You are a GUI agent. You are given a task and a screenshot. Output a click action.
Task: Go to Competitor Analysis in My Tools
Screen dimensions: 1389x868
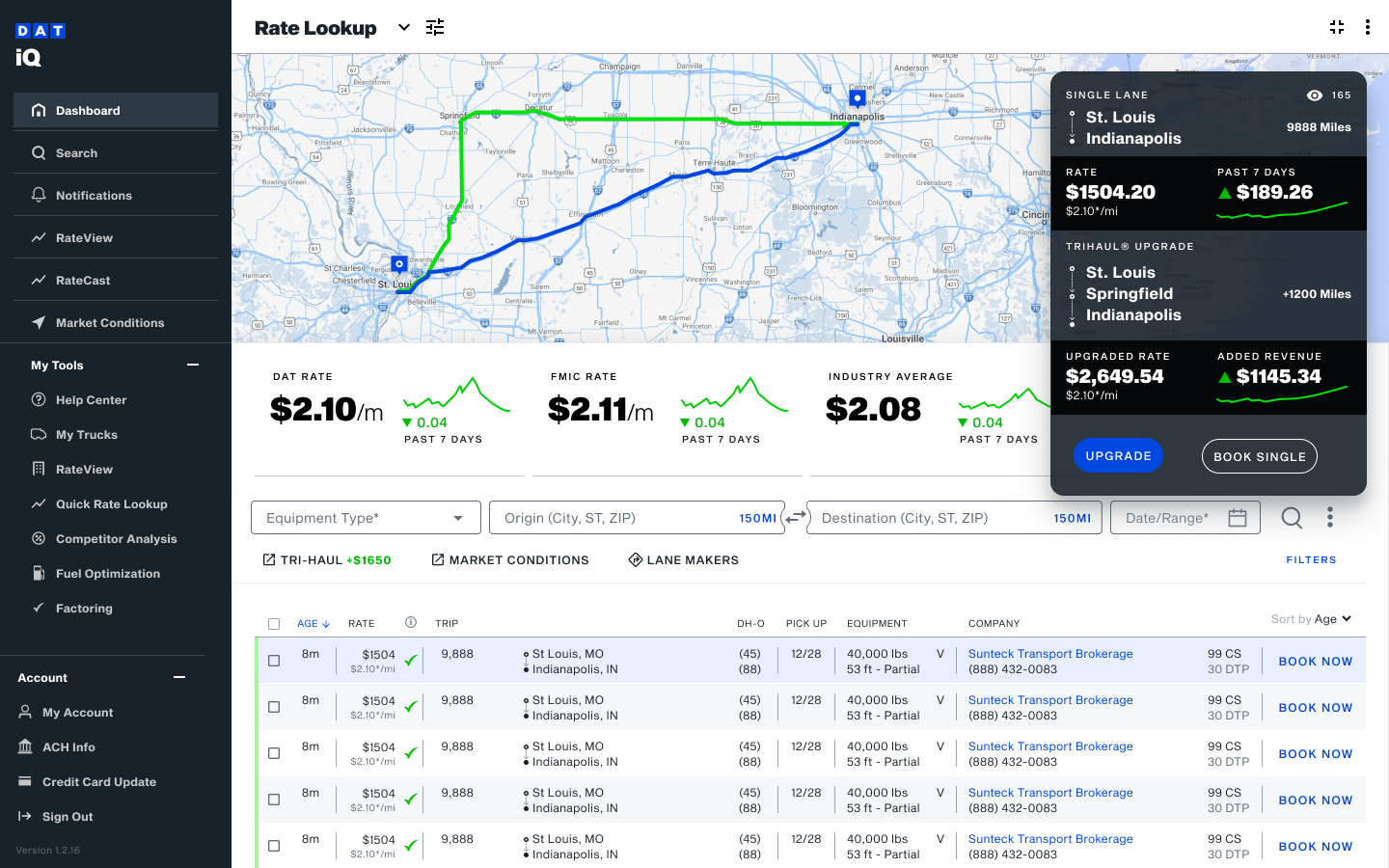[116, 539]
